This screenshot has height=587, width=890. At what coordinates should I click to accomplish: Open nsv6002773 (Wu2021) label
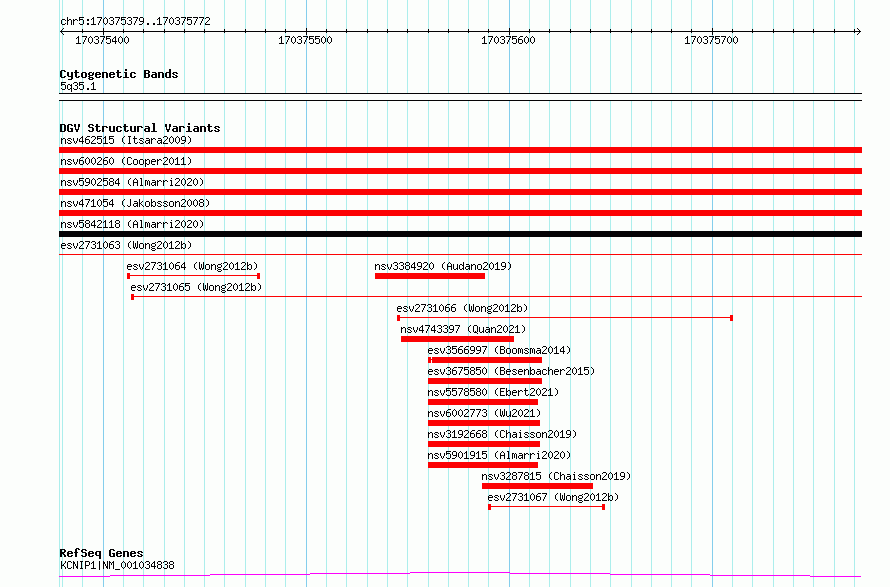pos(484,413)
